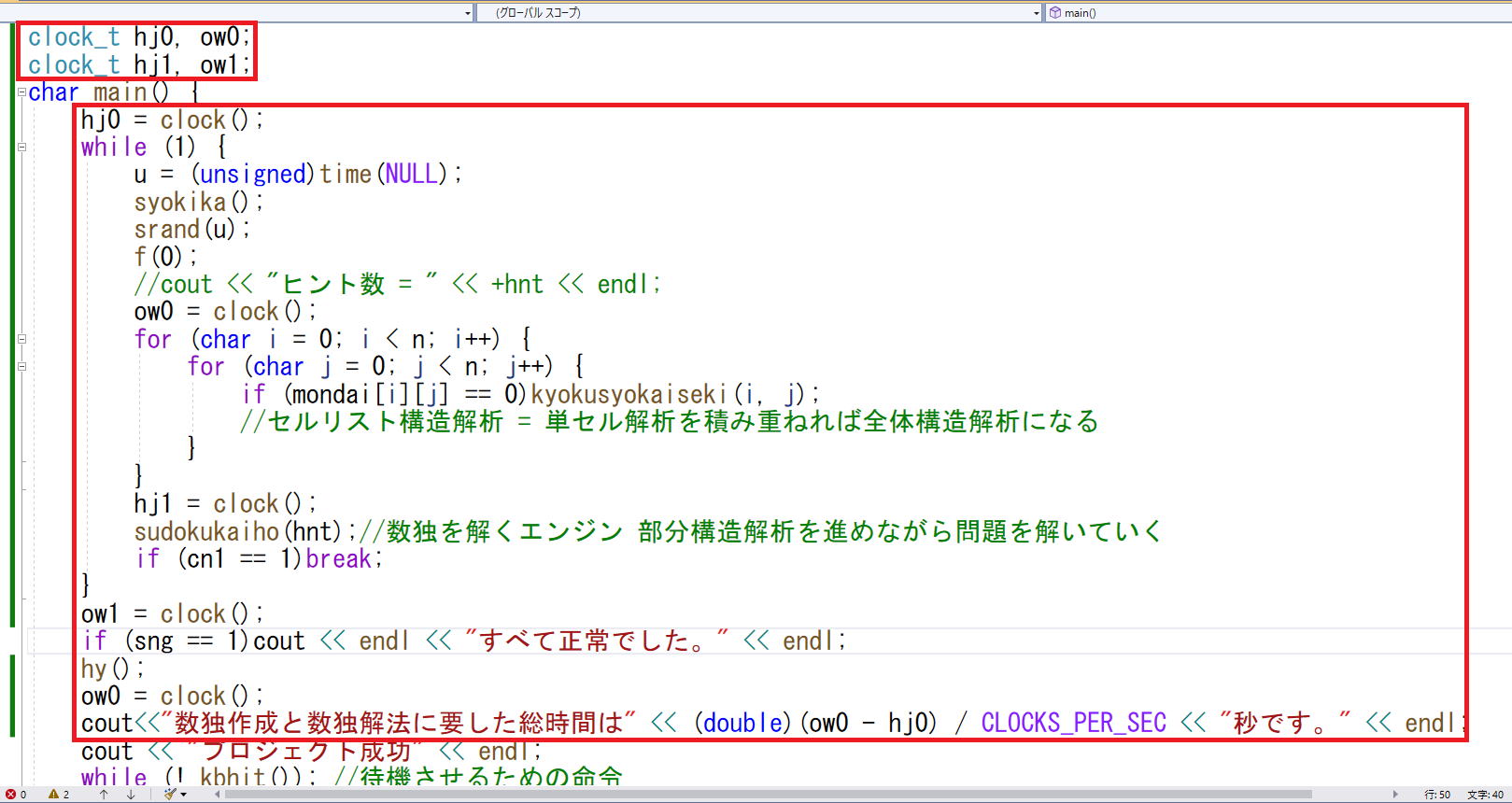Collapse the outer for loop over i
The width and height of the screenshot is (1512, 803).
[21, 339]
